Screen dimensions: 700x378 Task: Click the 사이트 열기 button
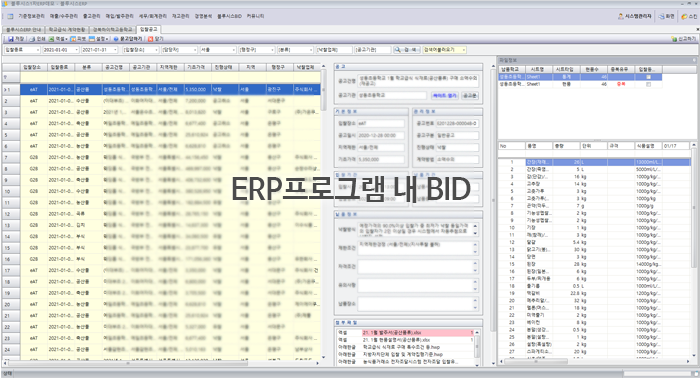click(x=445, y=96)
